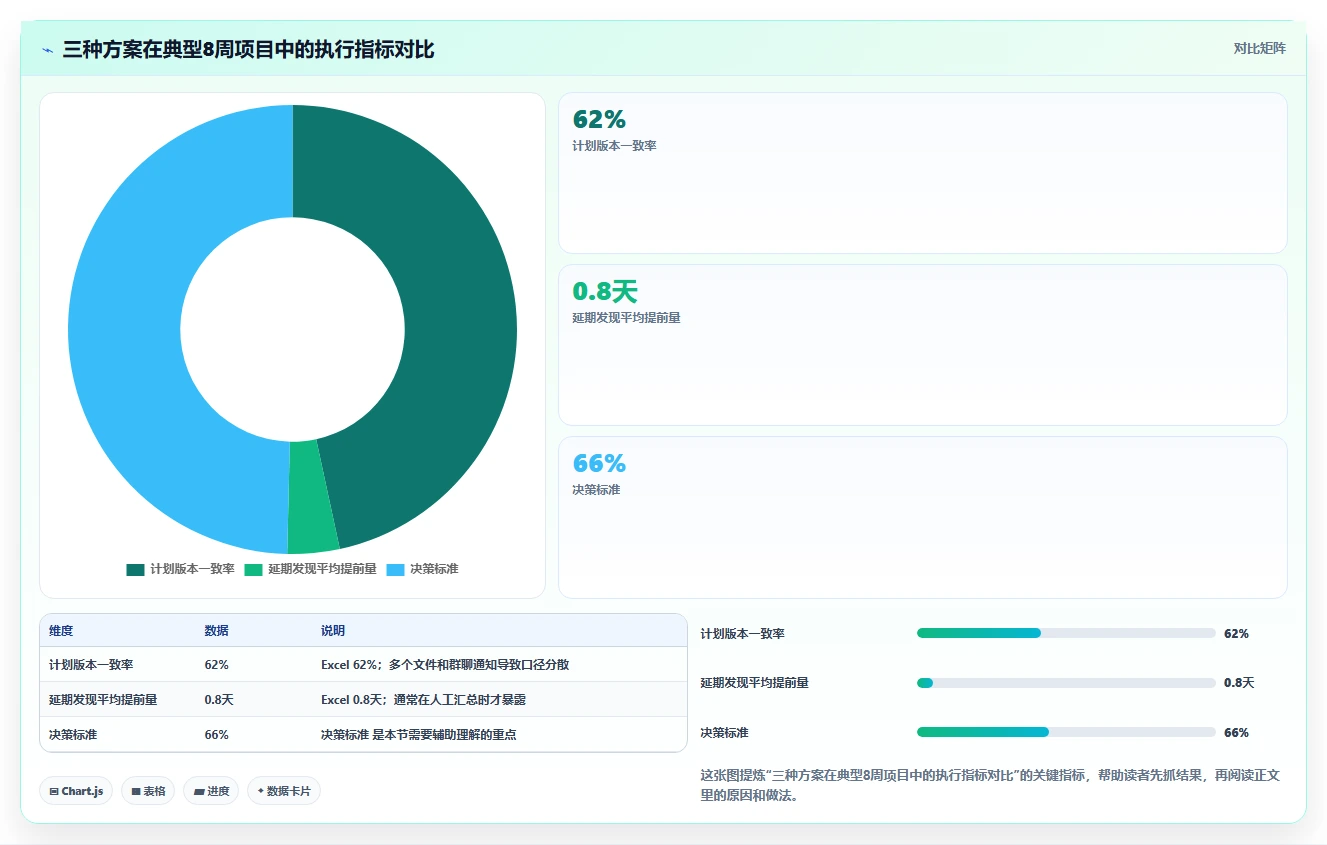This screenshot has width=1327, height=845.
Task: Click the 数据卡片 tag chip
Action: click(284, 791)
